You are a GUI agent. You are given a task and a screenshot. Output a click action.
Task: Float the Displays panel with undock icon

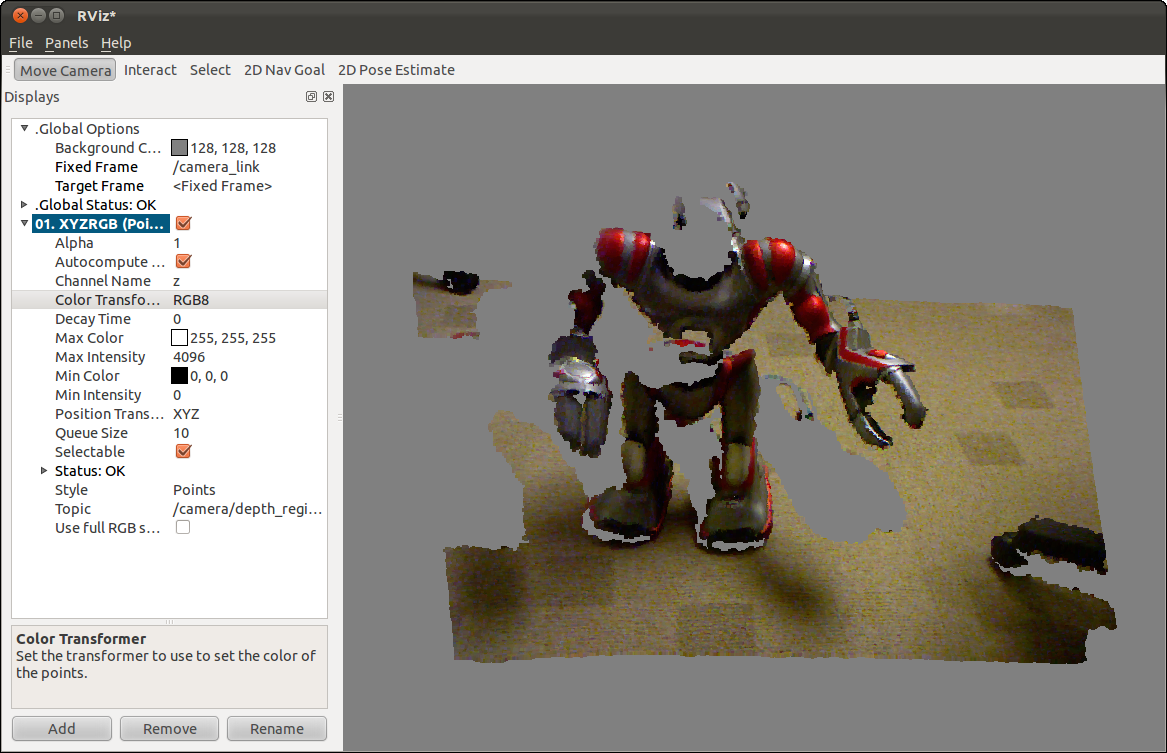click(311, 97)
